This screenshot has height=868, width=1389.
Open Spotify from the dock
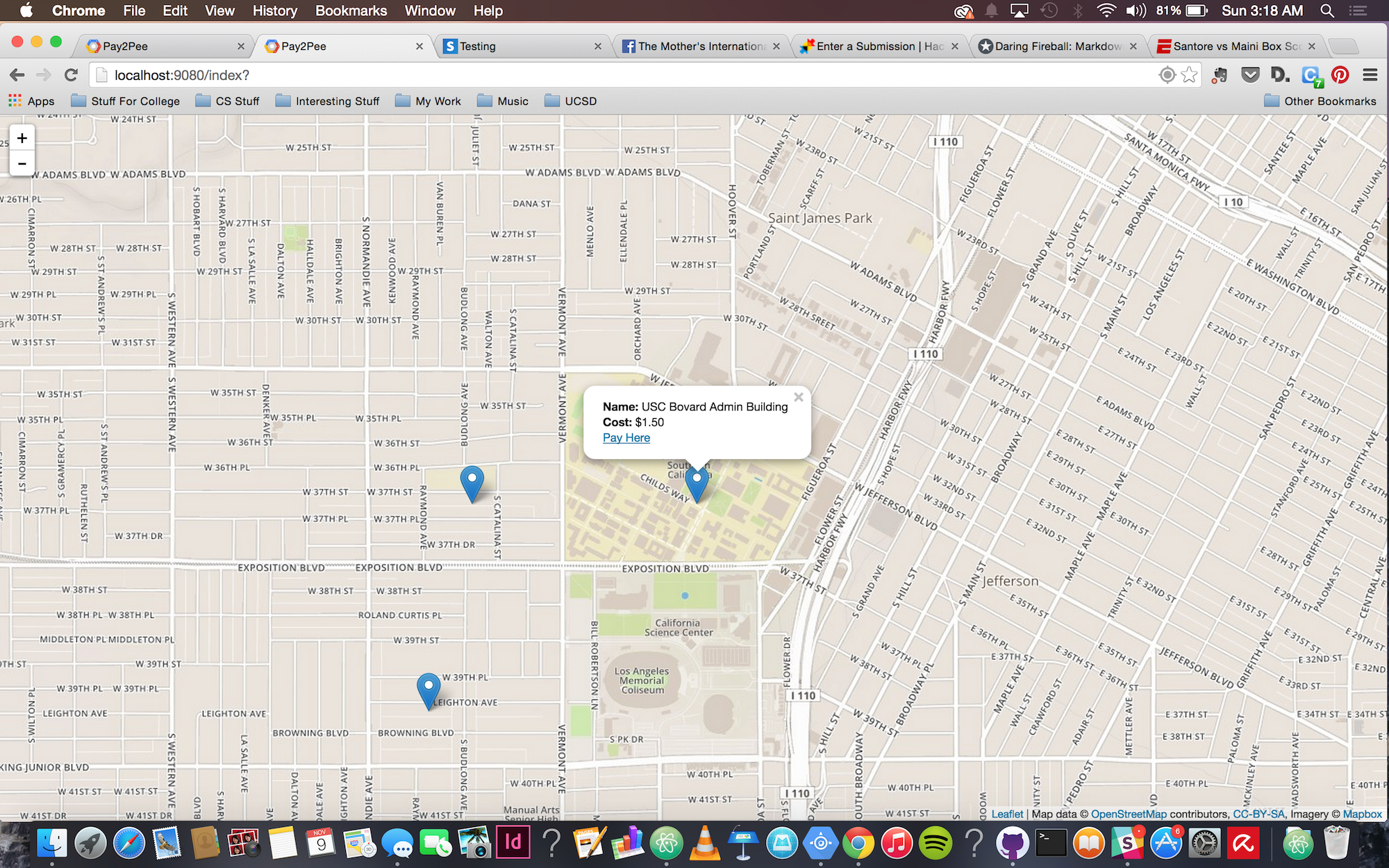935,844
